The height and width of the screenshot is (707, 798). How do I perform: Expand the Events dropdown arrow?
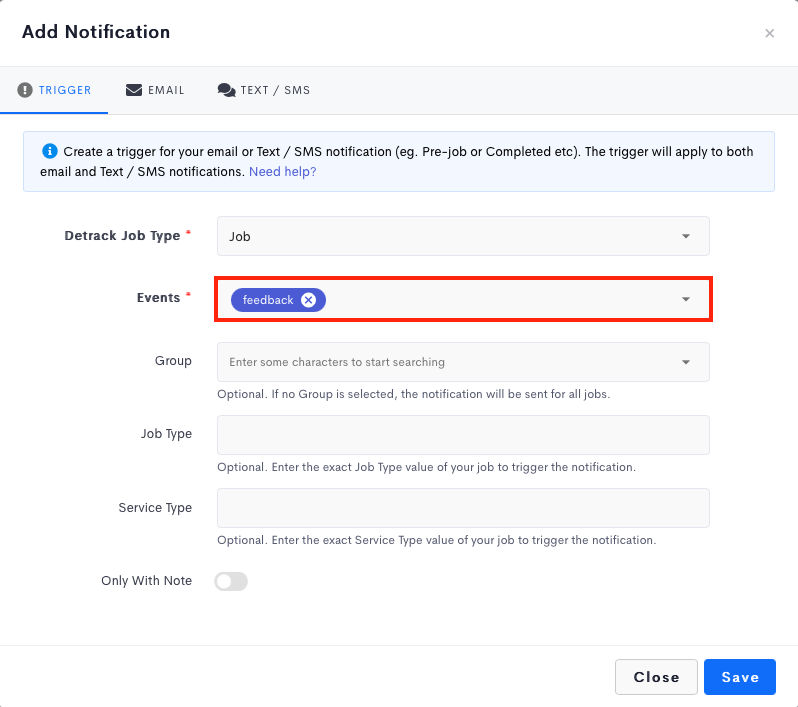[x=686, y=300]
